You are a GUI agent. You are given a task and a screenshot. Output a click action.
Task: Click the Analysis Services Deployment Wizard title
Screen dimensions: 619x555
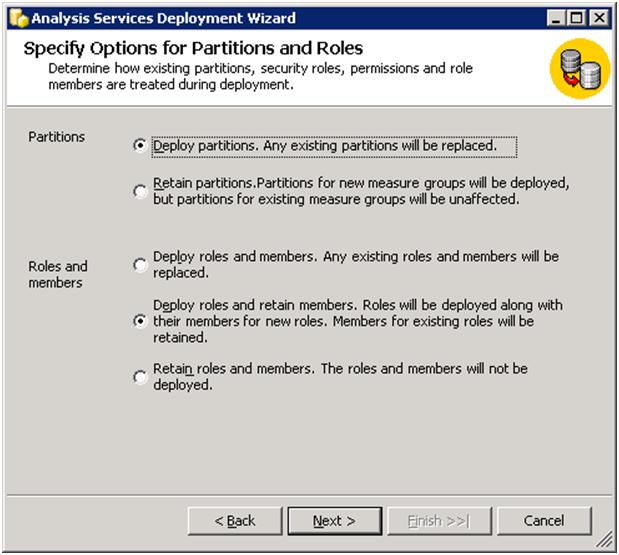(x=163, y=19)
